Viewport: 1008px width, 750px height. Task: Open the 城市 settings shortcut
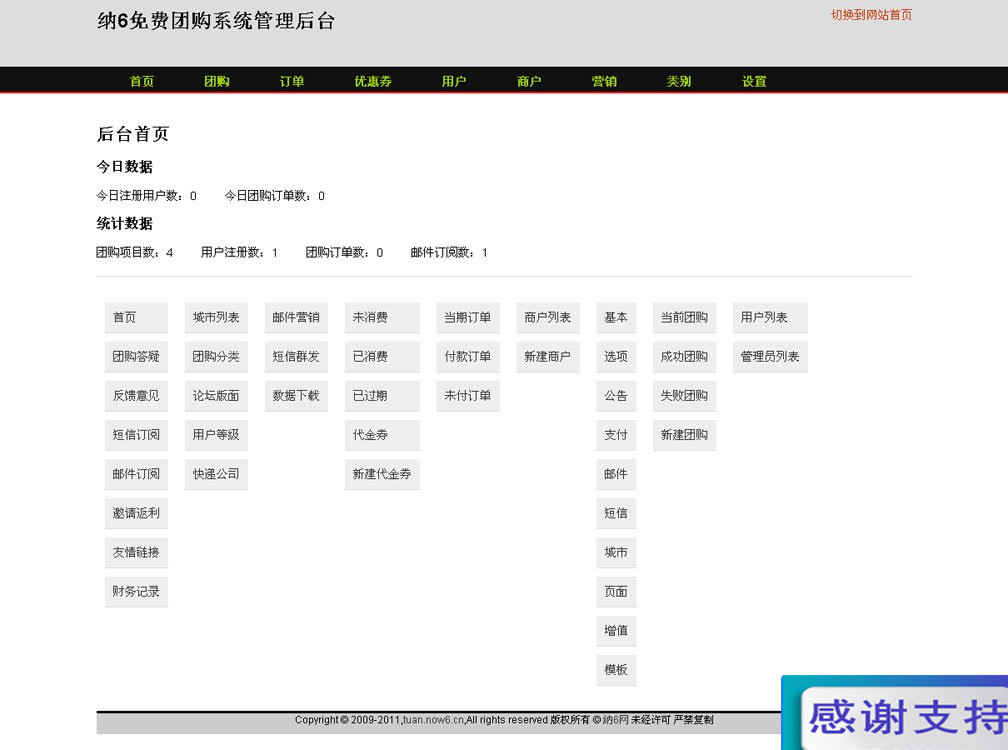(x=616, y=553)
